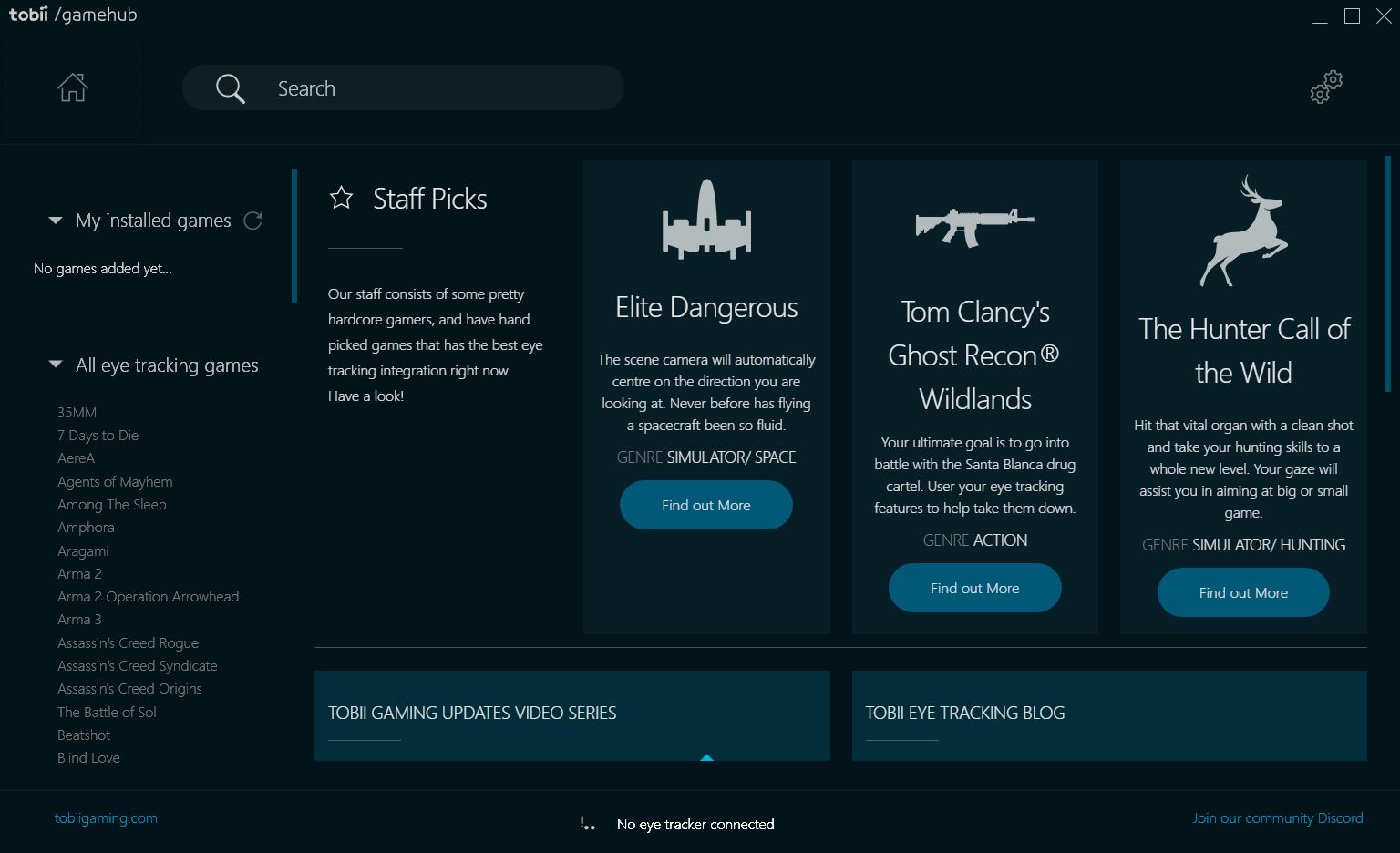Select Aragami in the games list

tap(83, 550)
